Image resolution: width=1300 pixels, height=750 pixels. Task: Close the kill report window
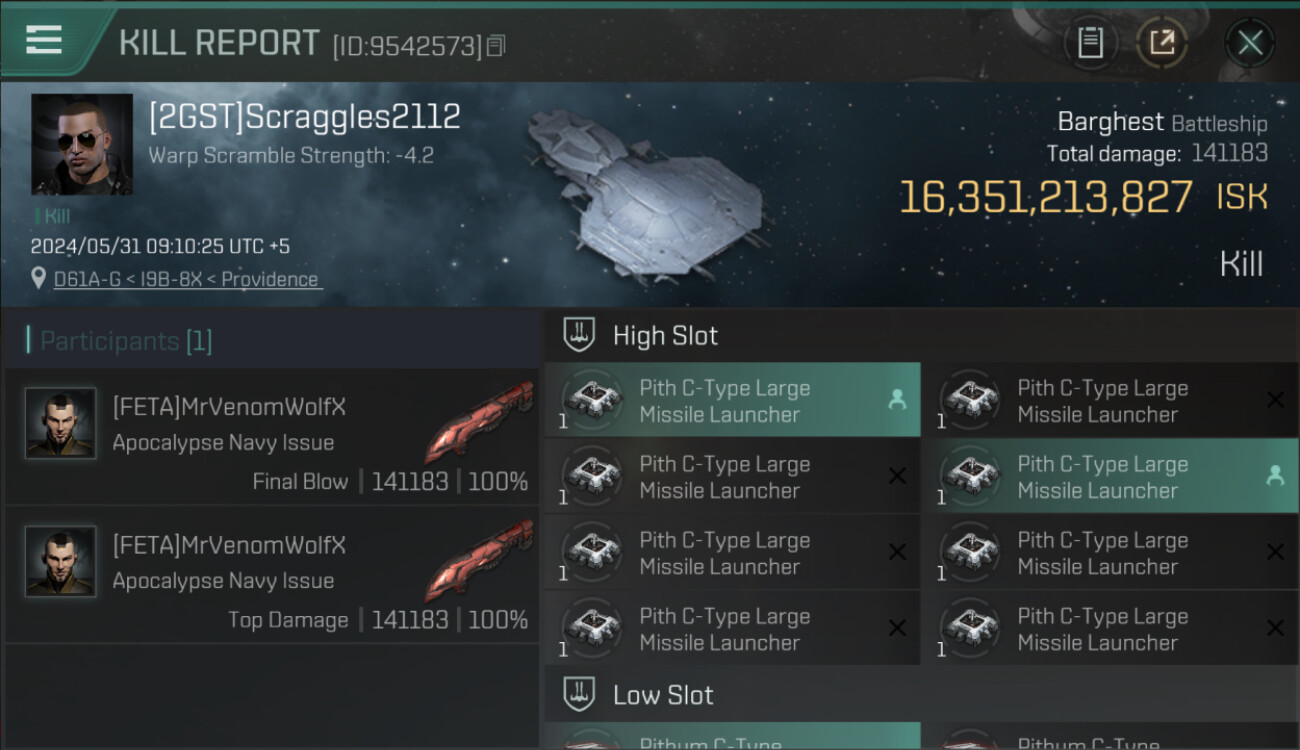[x=1249, y=42]
